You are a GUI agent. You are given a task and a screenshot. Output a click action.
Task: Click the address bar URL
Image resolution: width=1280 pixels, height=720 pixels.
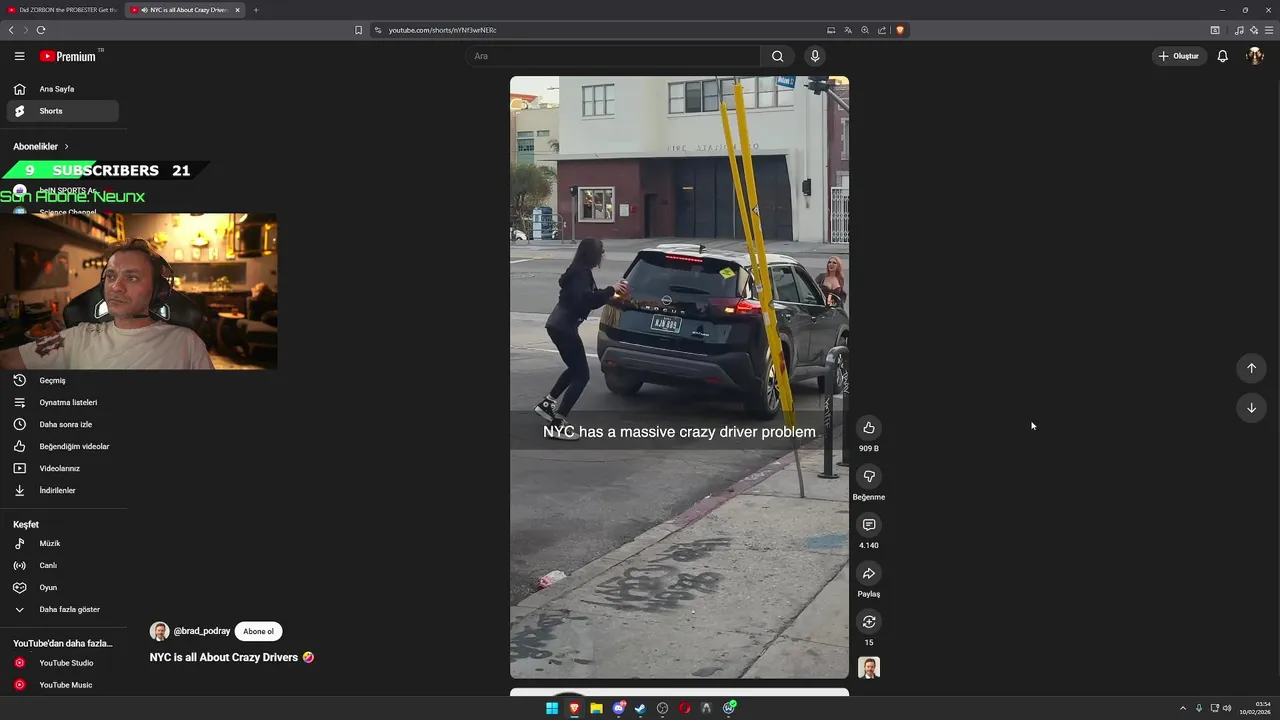pyautogui.click(x=442, y=30)
